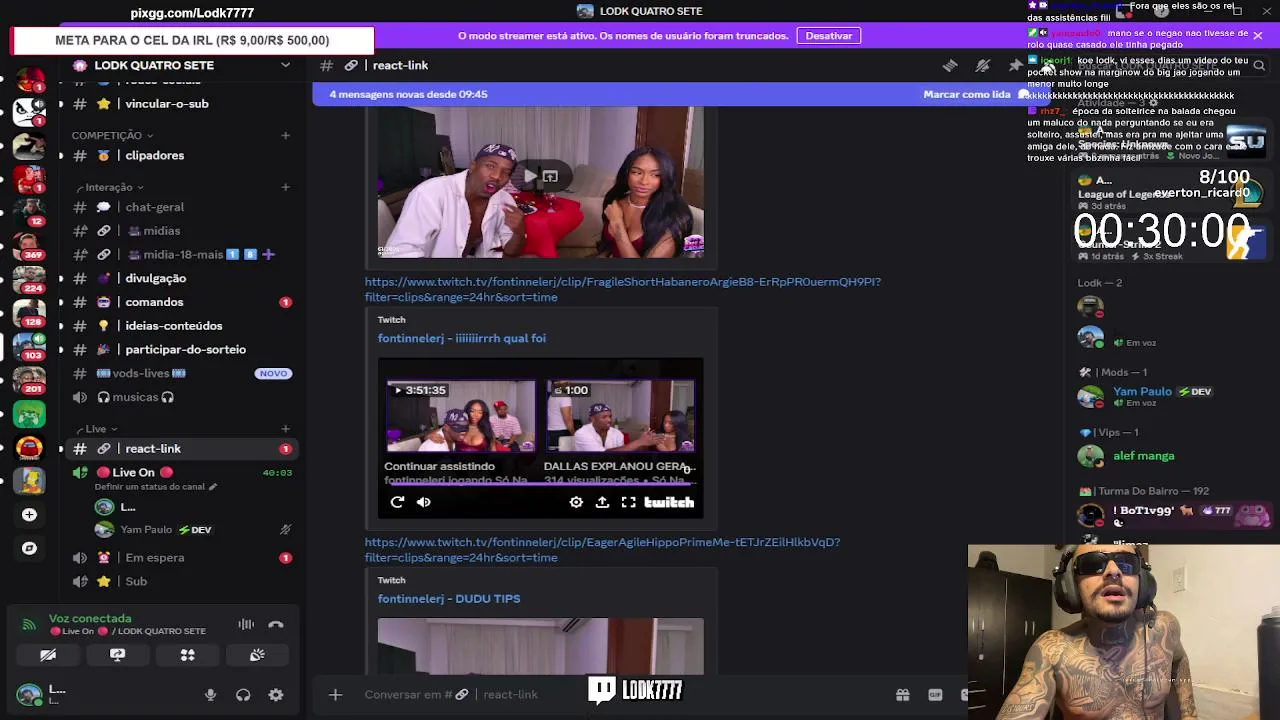The width and height of the screenshot is (1280, 720).
Task: Open the ideias-conteúdos channel
Action: tap(180, 326)
